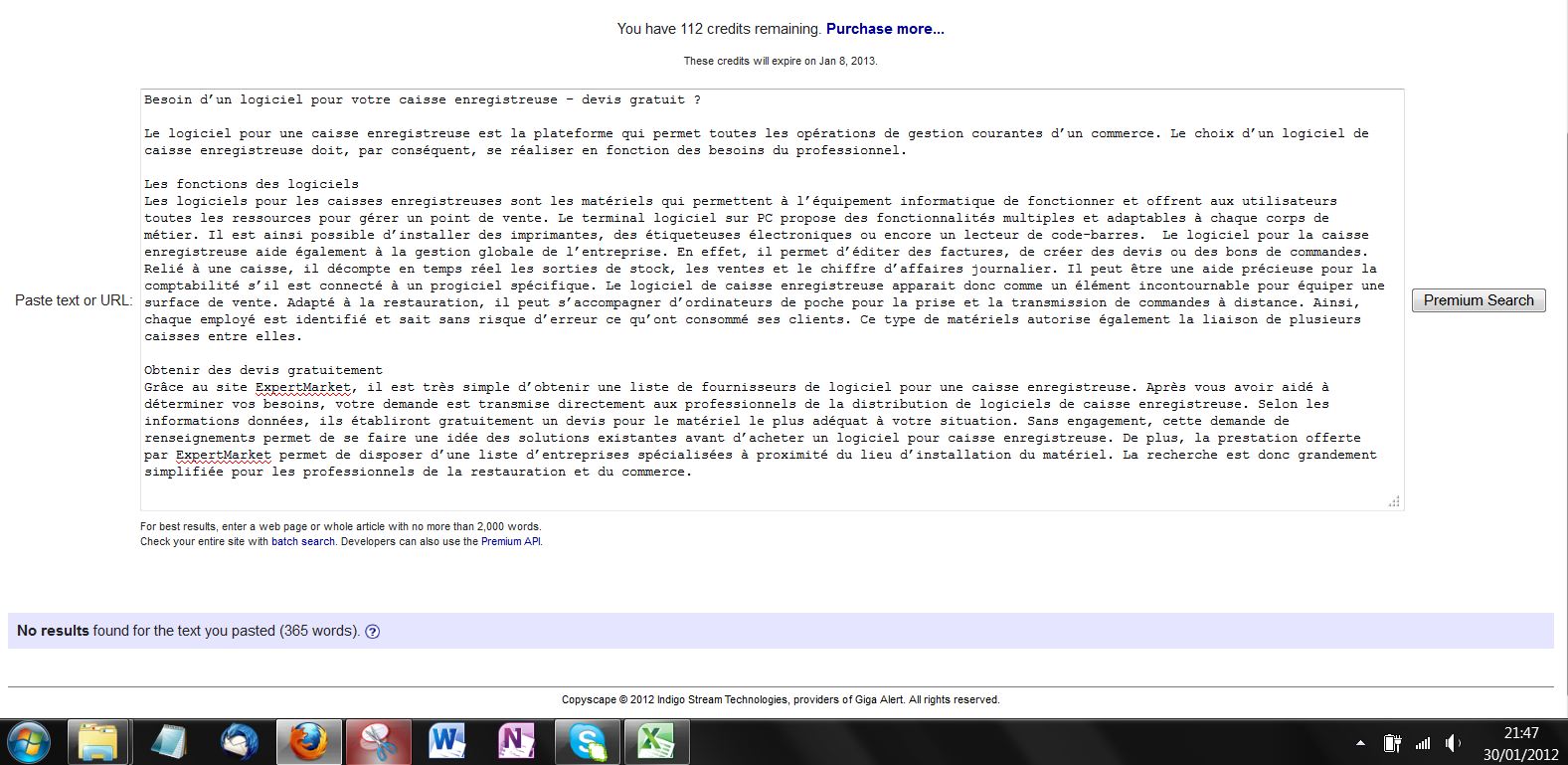This screenshot has width=1568, height=765.
Task: Follow the Purchase more credits link
Action: [x=885, y=29]
